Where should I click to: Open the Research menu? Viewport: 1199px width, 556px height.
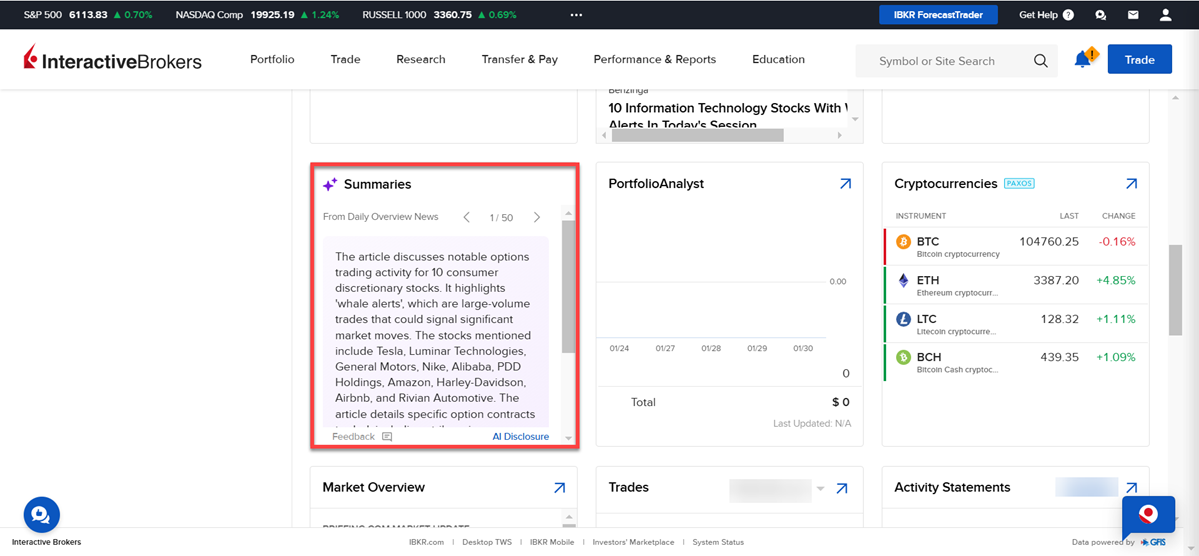coord(421,59)
